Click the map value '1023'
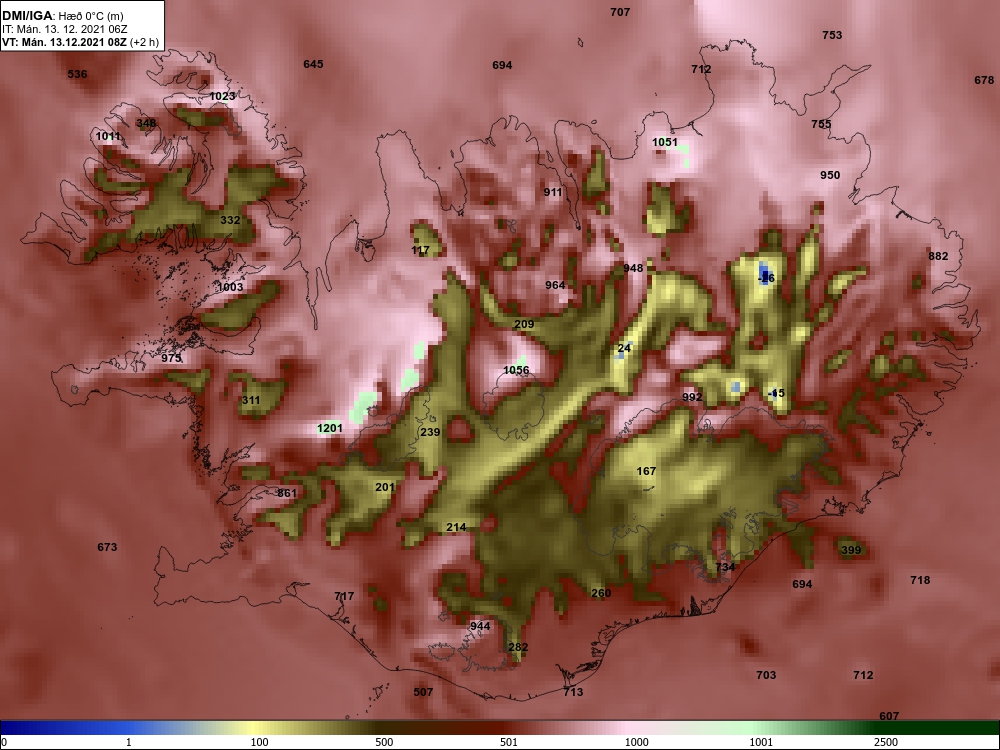This screenshot has height=750, width=1000. click(x=223, y=96)
